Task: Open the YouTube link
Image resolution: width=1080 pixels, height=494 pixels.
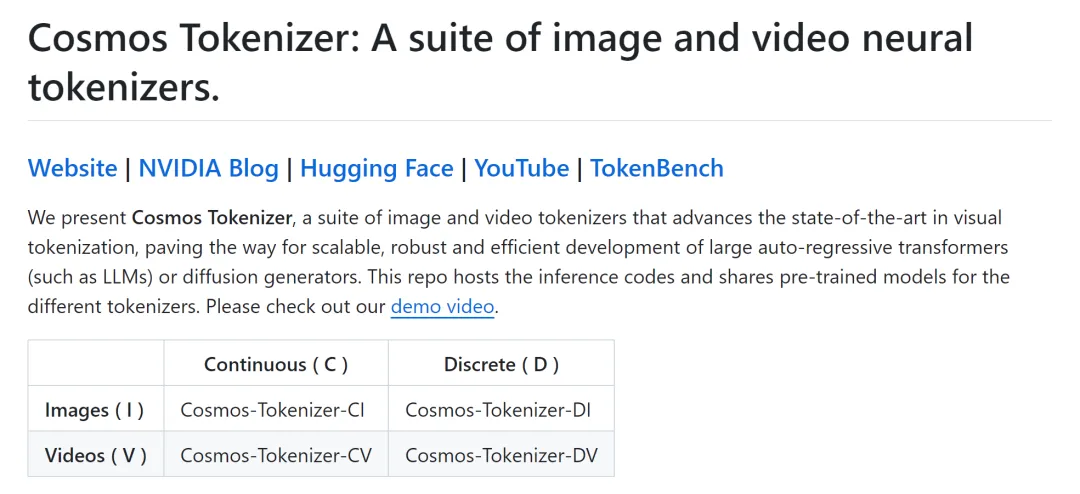Action: [521, 168]
